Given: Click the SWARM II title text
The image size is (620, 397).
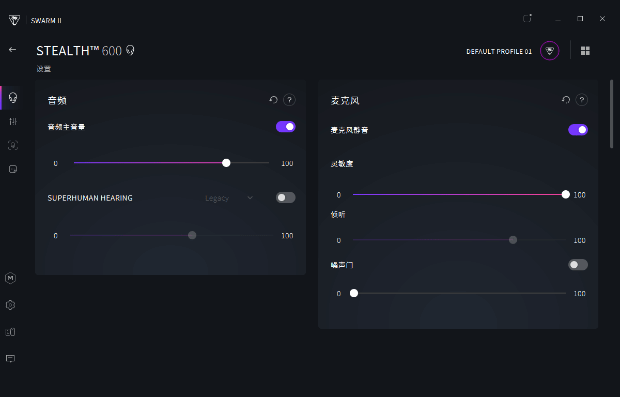Looking at the screenshot, I should 46,21.
